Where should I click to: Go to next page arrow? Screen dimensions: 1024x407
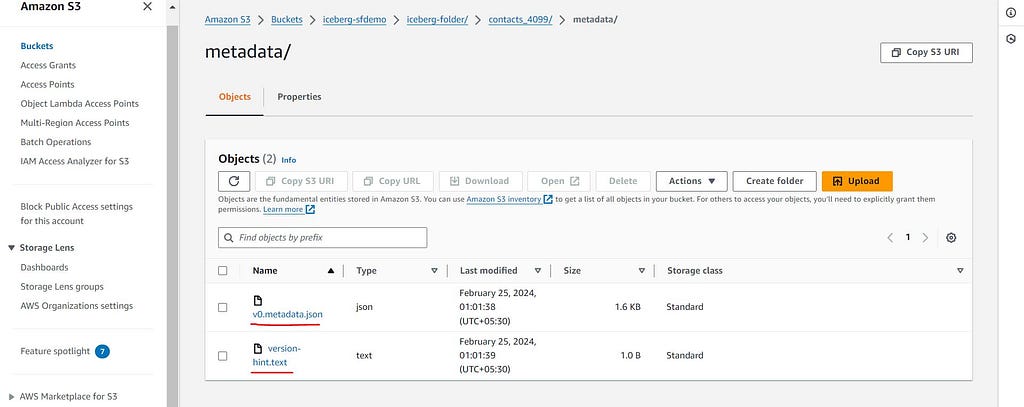tap(925, 238)
